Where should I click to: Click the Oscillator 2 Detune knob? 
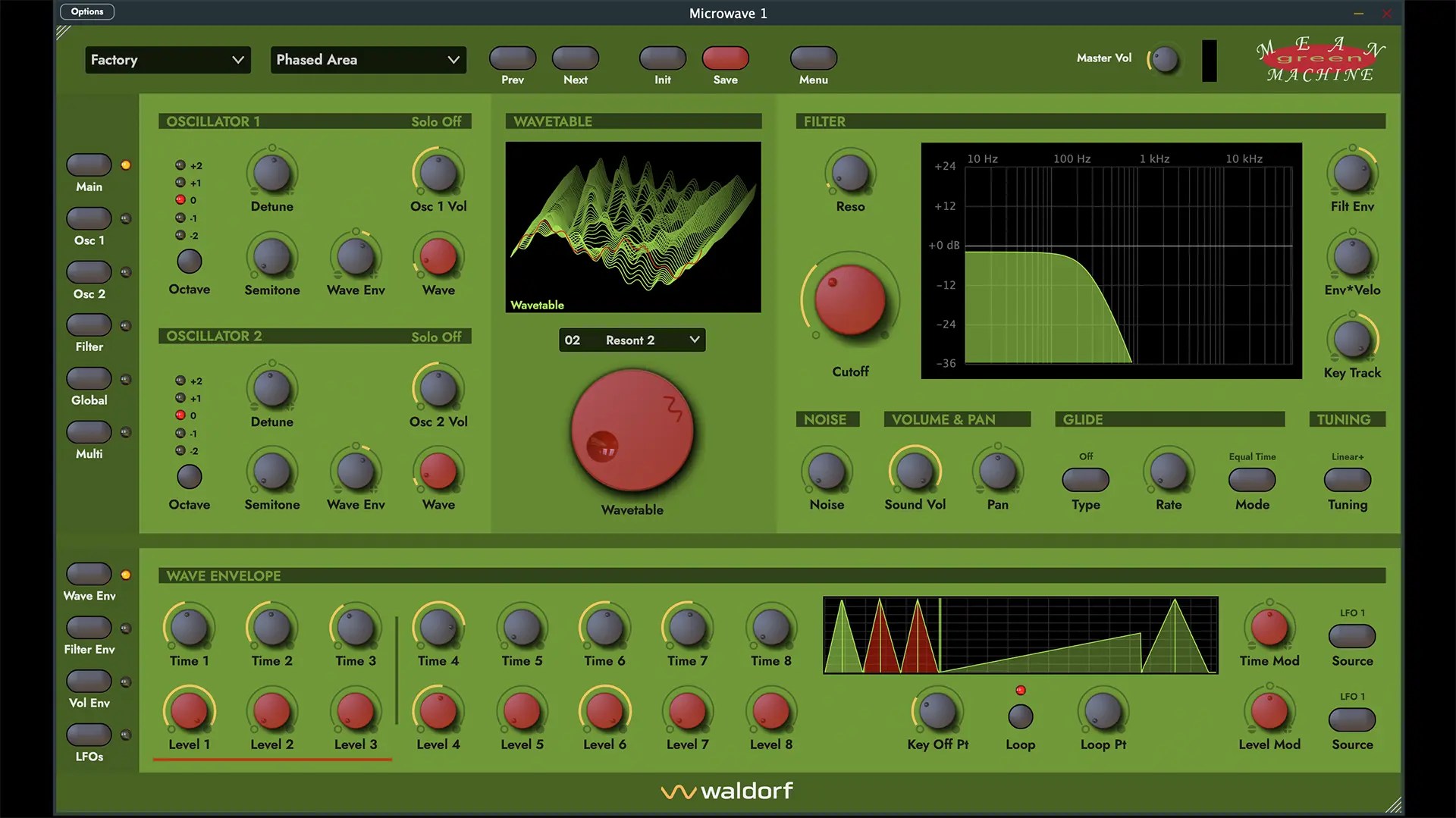tap(271, 389)
